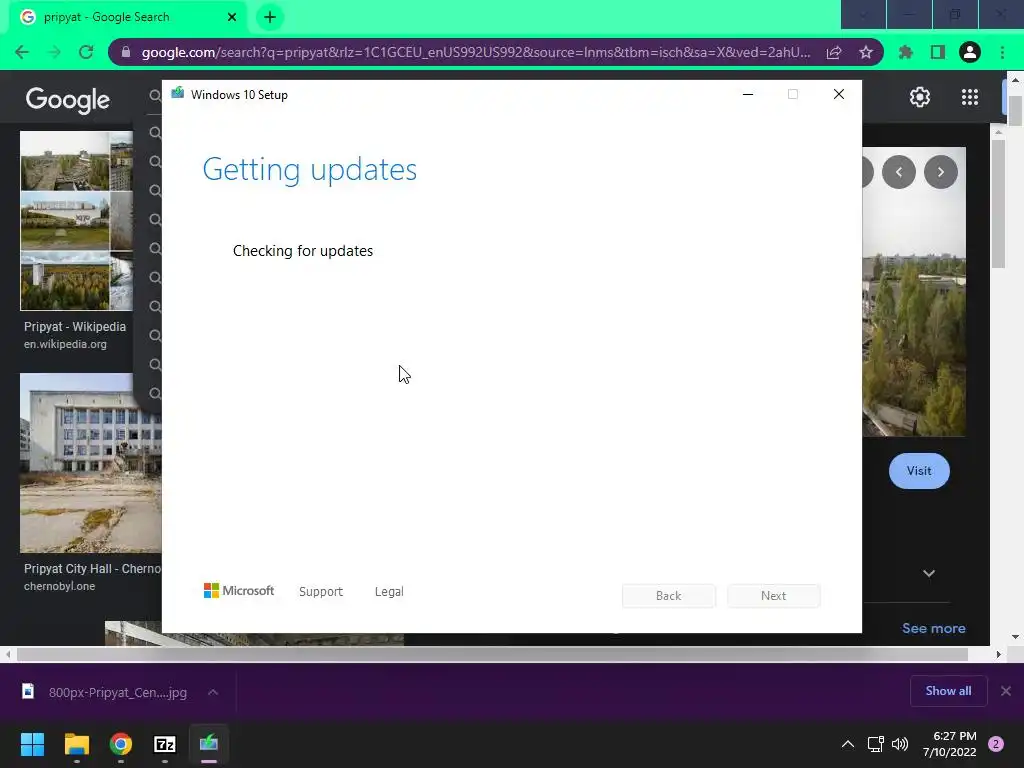
Task: Click the Visit button
Action: 919,471
